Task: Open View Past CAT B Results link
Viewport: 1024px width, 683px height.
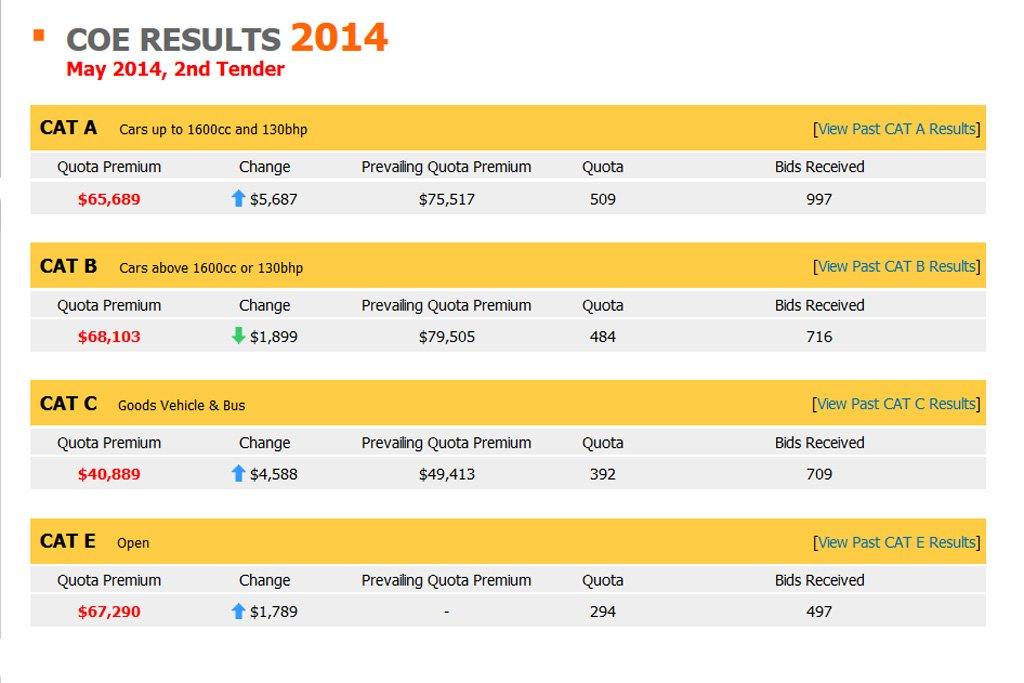Action: 897,266
